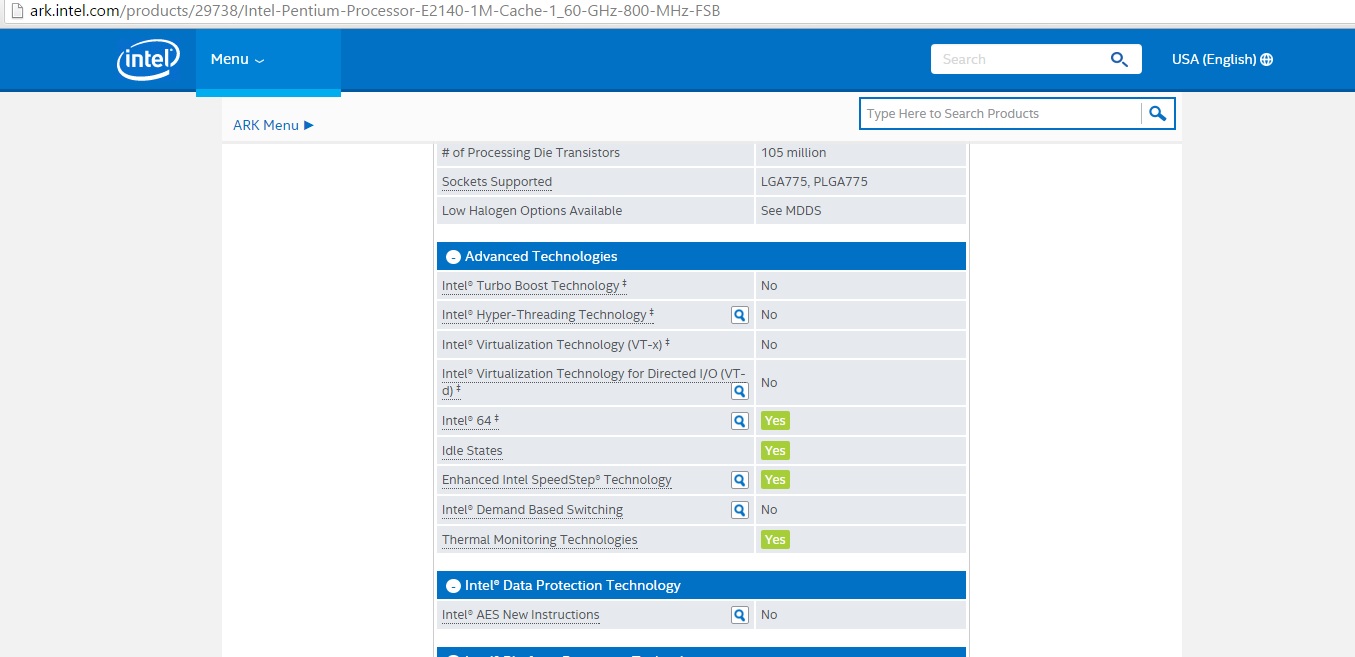
Task: Click the search icon for Hyper-Threading Technology
Action: click(740, 315)
